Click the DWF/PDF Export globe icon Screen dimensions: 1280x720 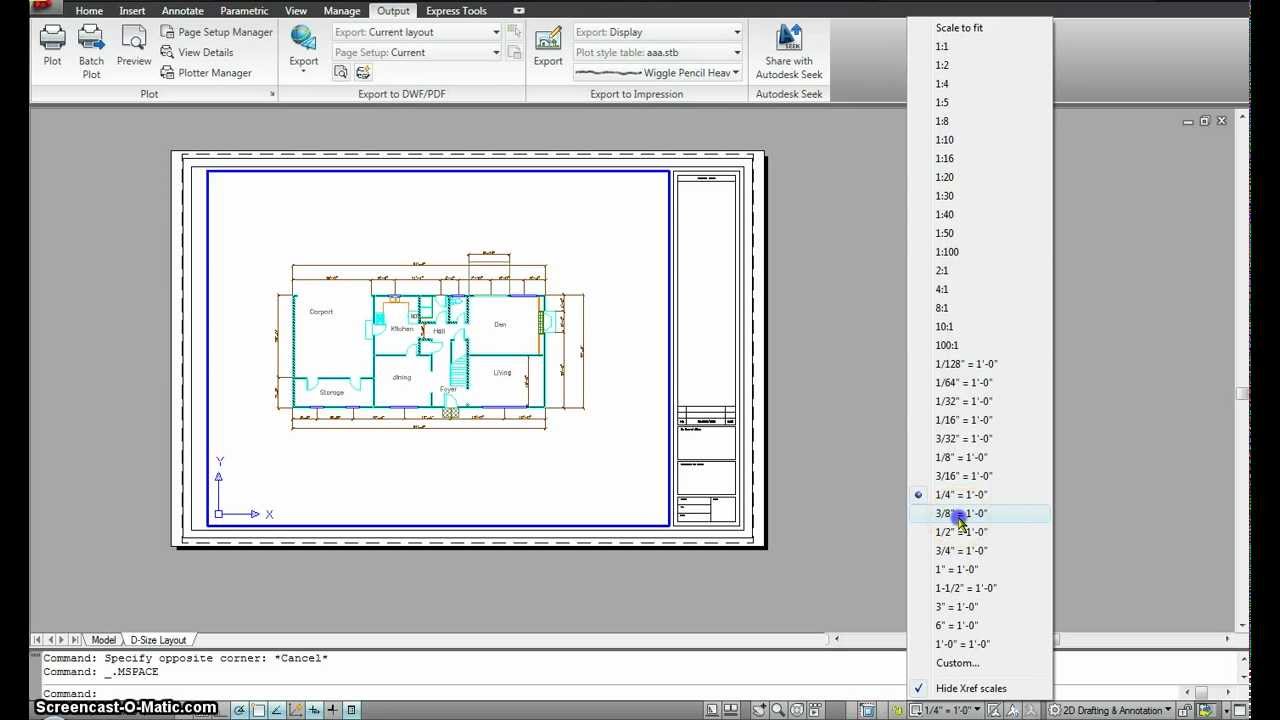[x=303, y=38]
